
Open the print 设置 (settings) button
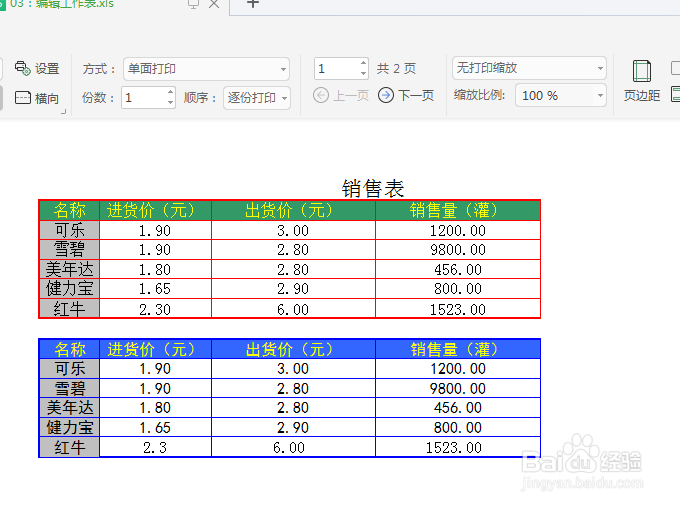pyautogui.click(x=37, y=69)
